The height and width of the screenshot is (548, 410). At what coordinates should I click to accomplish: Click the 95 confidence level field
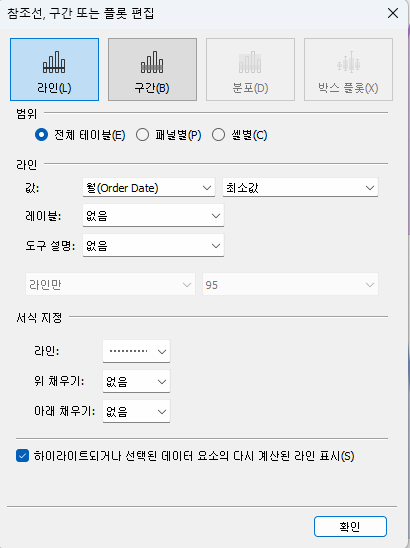pos(290,284)
